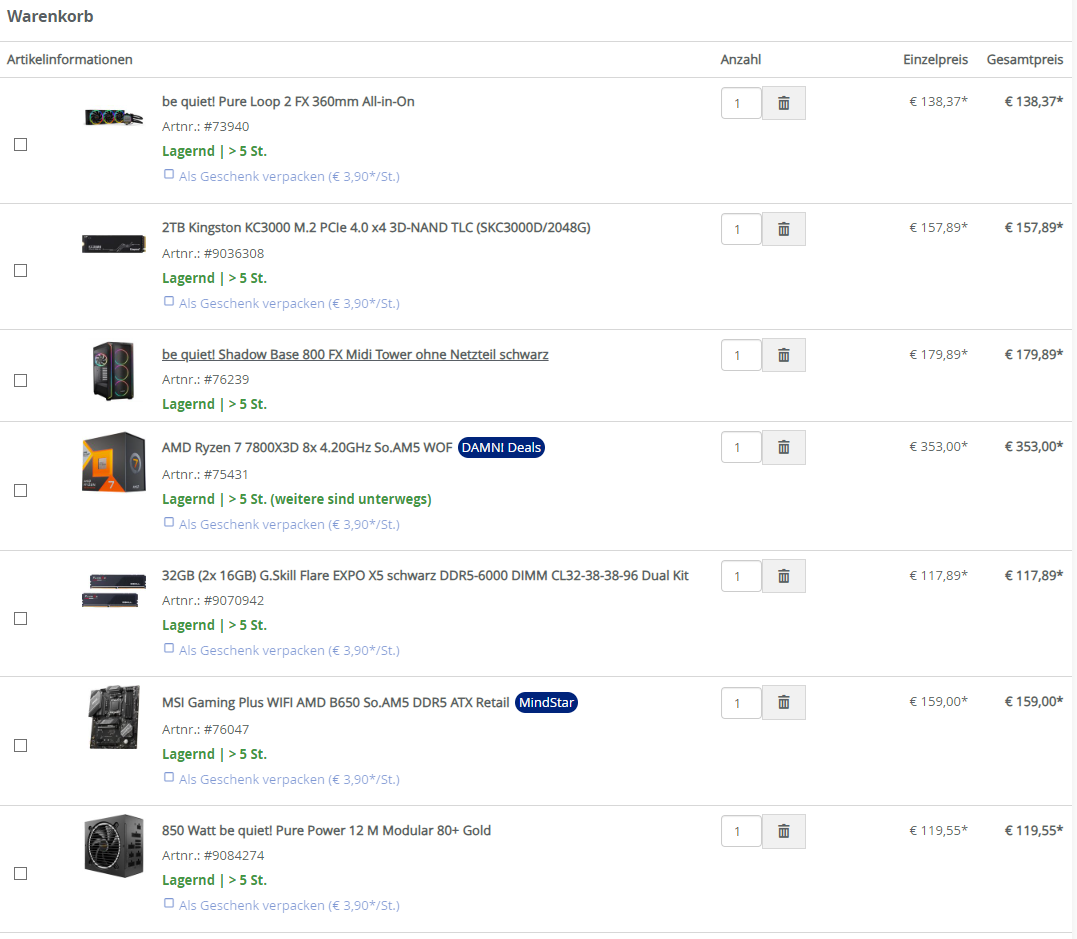Remove the Kingston KC3000 SSD via trash icon

(783, 229)
